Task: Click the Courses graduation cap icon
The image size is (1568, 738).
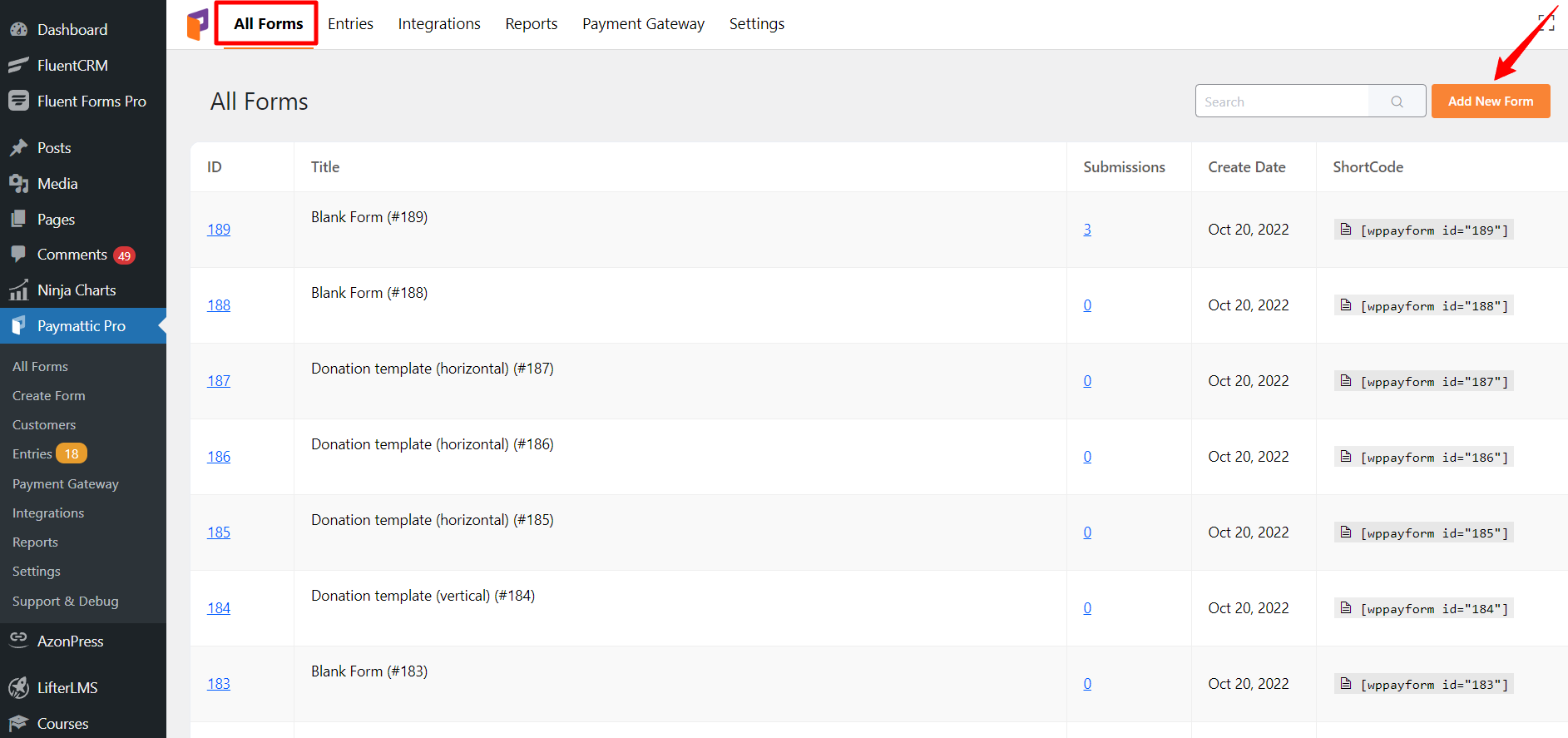Action: pyautogui.click(x=18, y=723)
